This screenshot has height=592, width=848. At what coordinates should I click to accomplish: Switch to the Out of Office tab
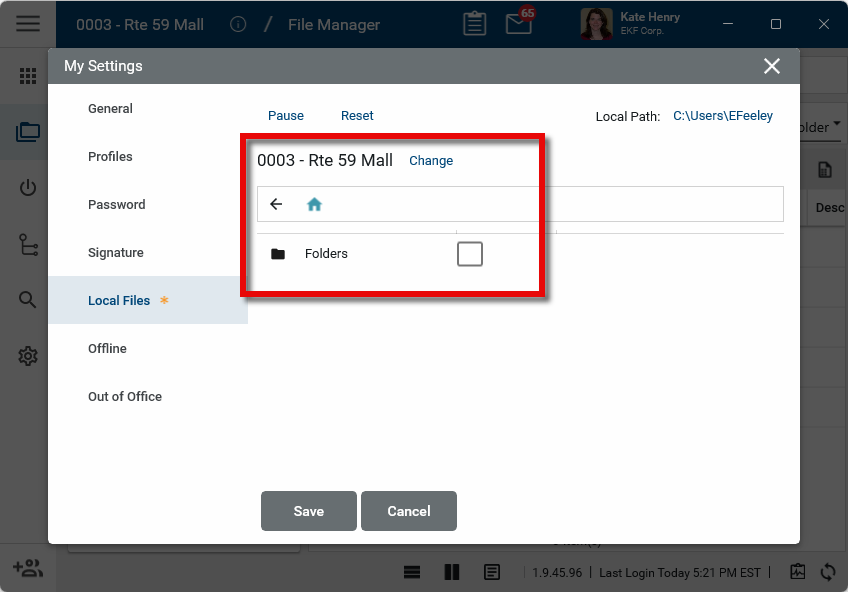click(125, 396)
